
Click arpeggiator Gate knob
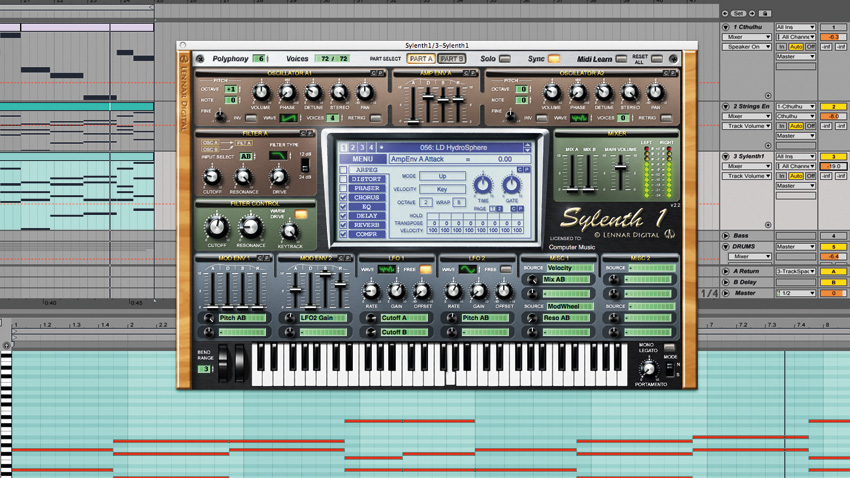click(x=511, y=185)
